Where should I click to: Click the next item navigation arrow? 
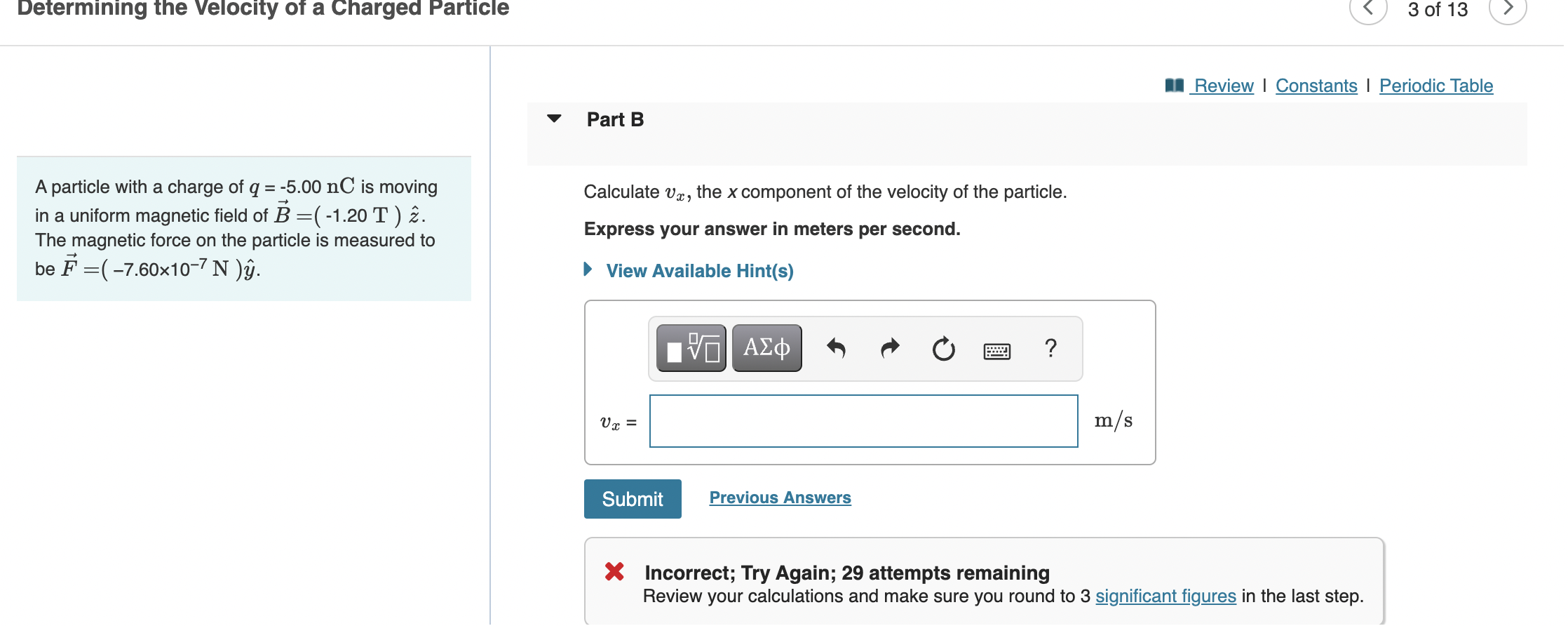coord(1508,10)
